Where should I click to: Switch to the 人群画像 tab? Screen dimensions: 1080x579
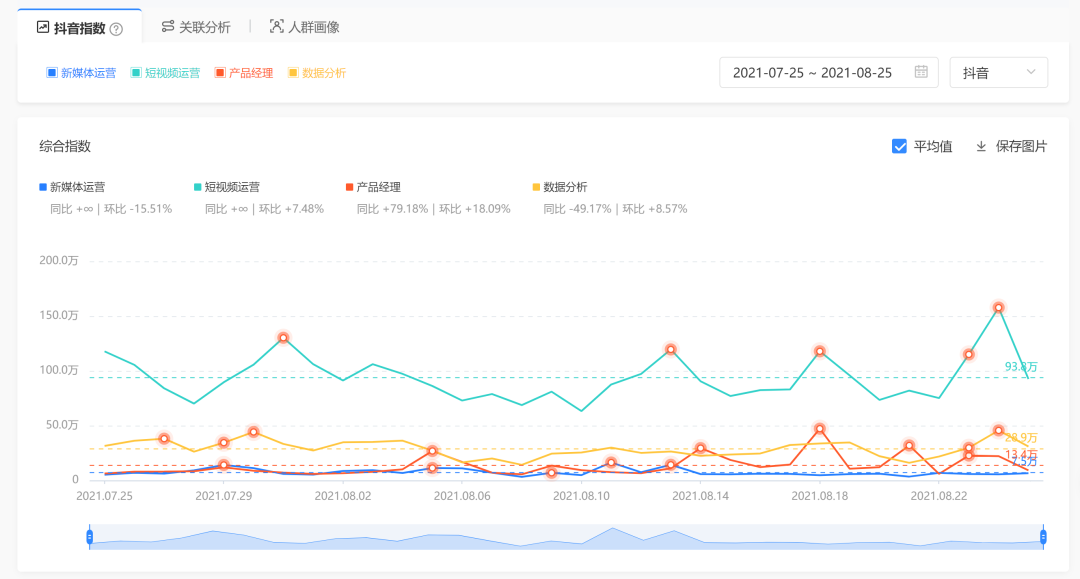click(304, 27)
